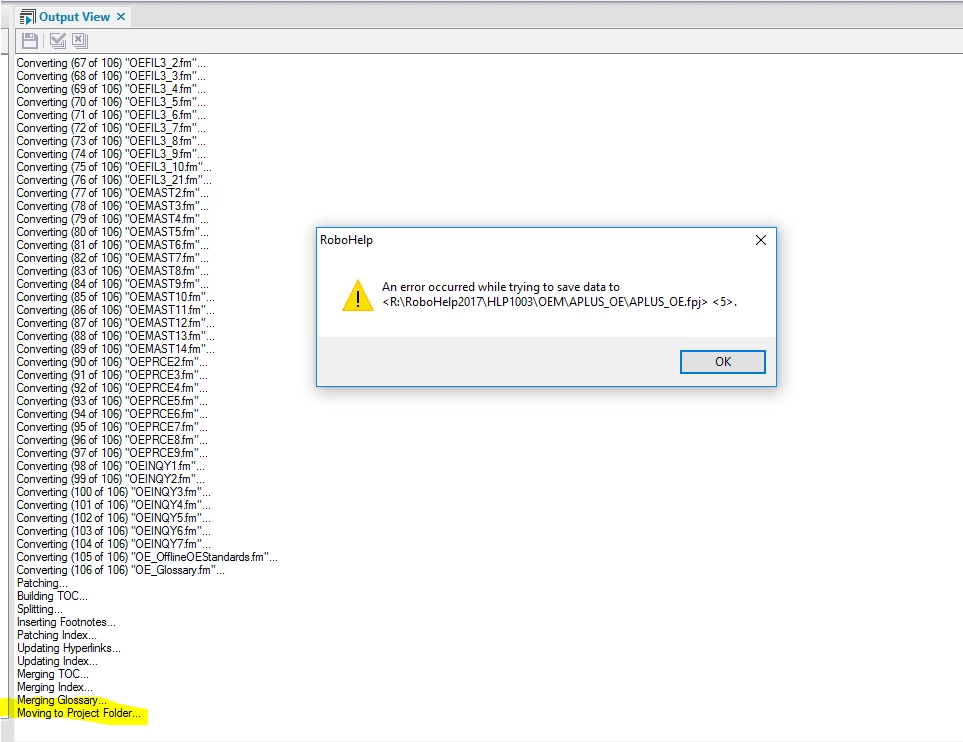
Task: Select the 'Moving to Project Folder...' log line
Action: (x=79, y=713)
